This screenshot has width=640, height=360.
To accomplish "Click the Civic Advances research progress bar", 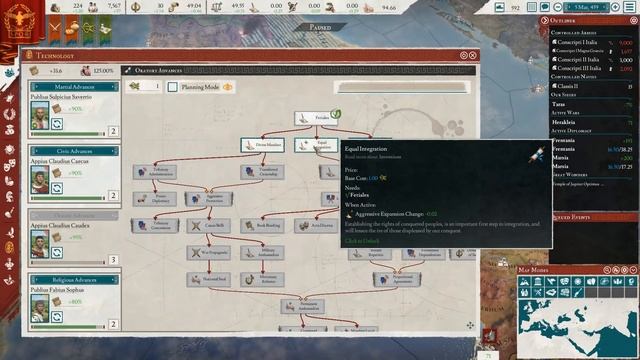I will point(68,198).
